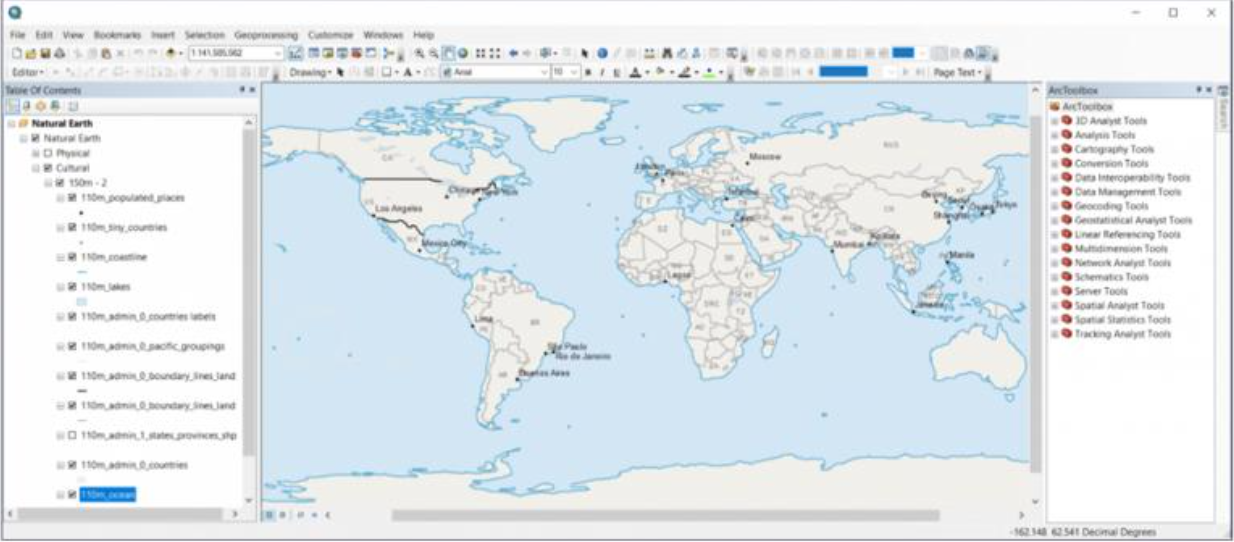Select the 110m_ocean layer name
The width and height of the screenshot is (1234, 542).
pyautogui.click(x=108, y=494)
